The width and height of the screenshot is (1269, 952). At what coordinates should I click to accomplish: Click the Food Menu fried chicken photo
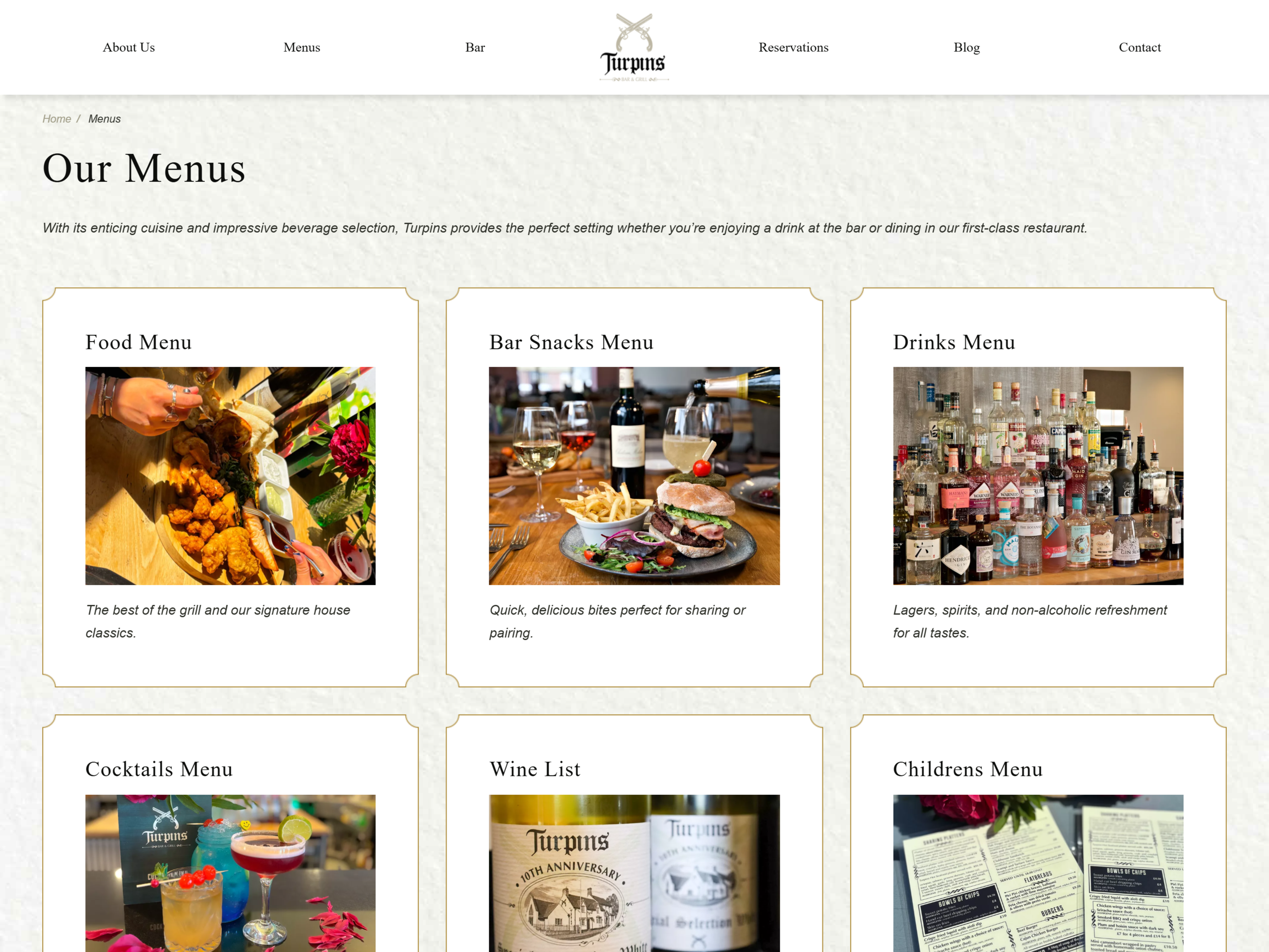pos(231,476)
